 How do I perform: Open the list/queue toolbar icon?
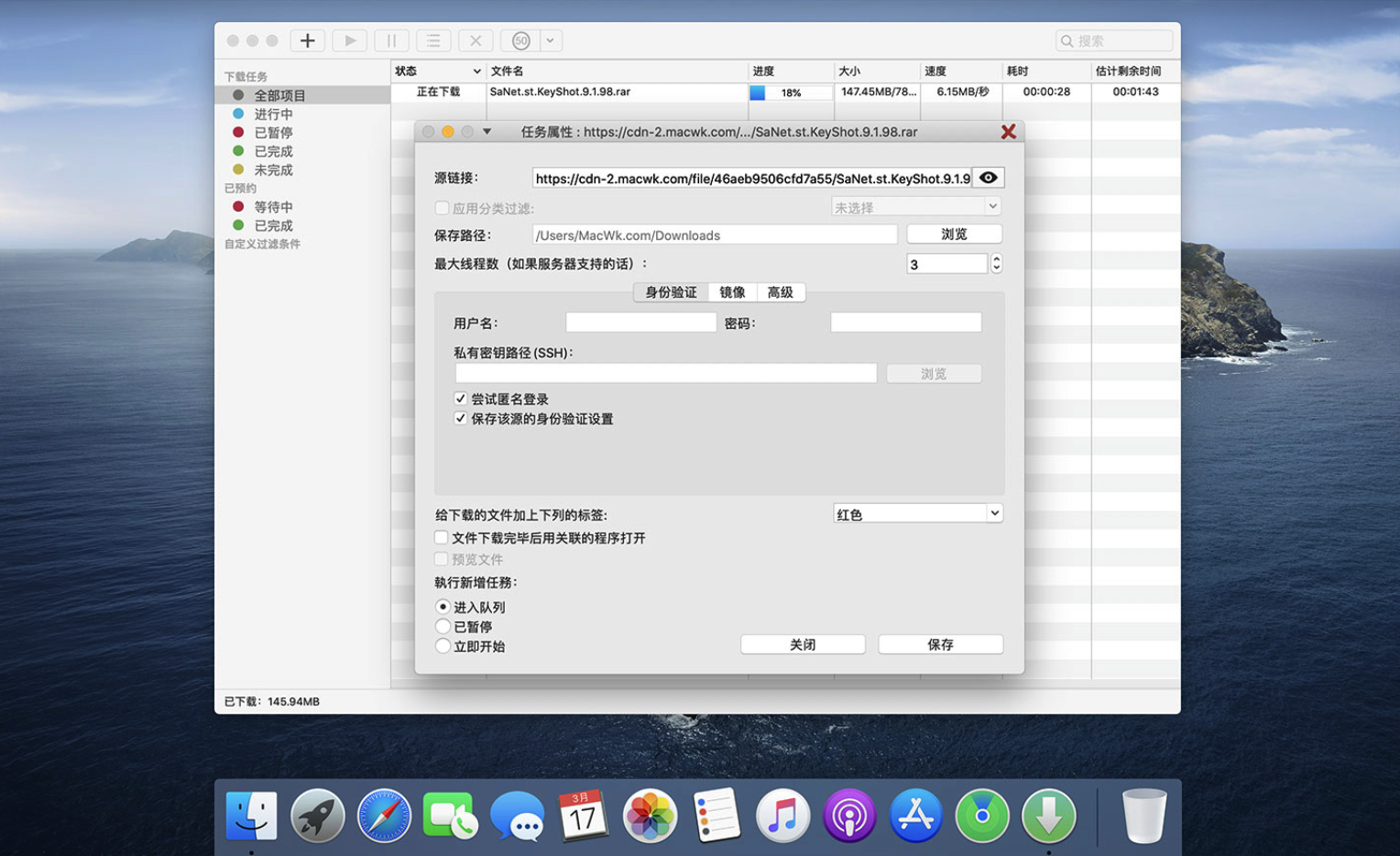click(x=433, y=40)
